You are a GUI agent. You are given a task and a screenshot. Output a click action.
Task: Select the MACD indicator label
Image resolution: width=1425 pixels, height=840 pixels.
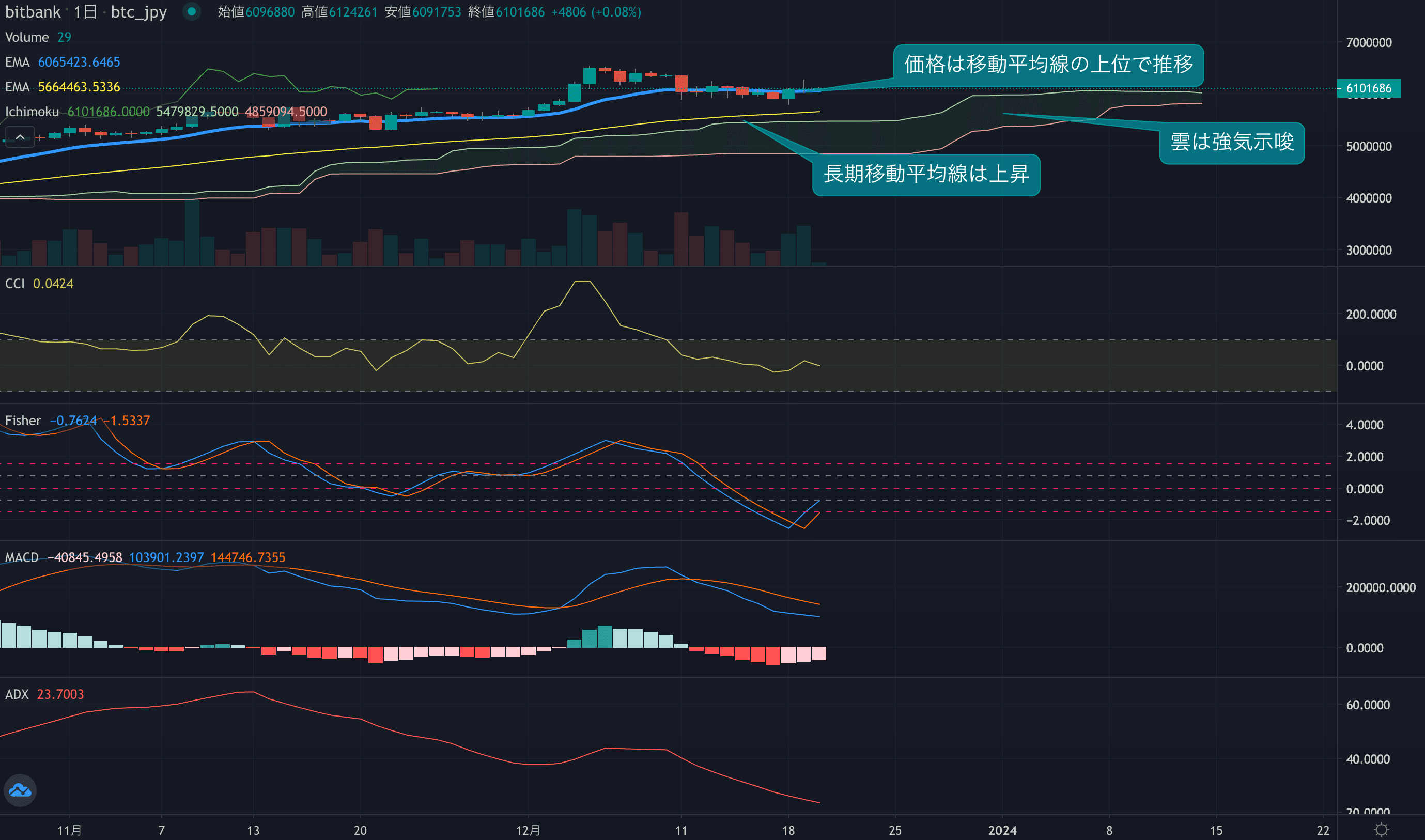point(22,557)
